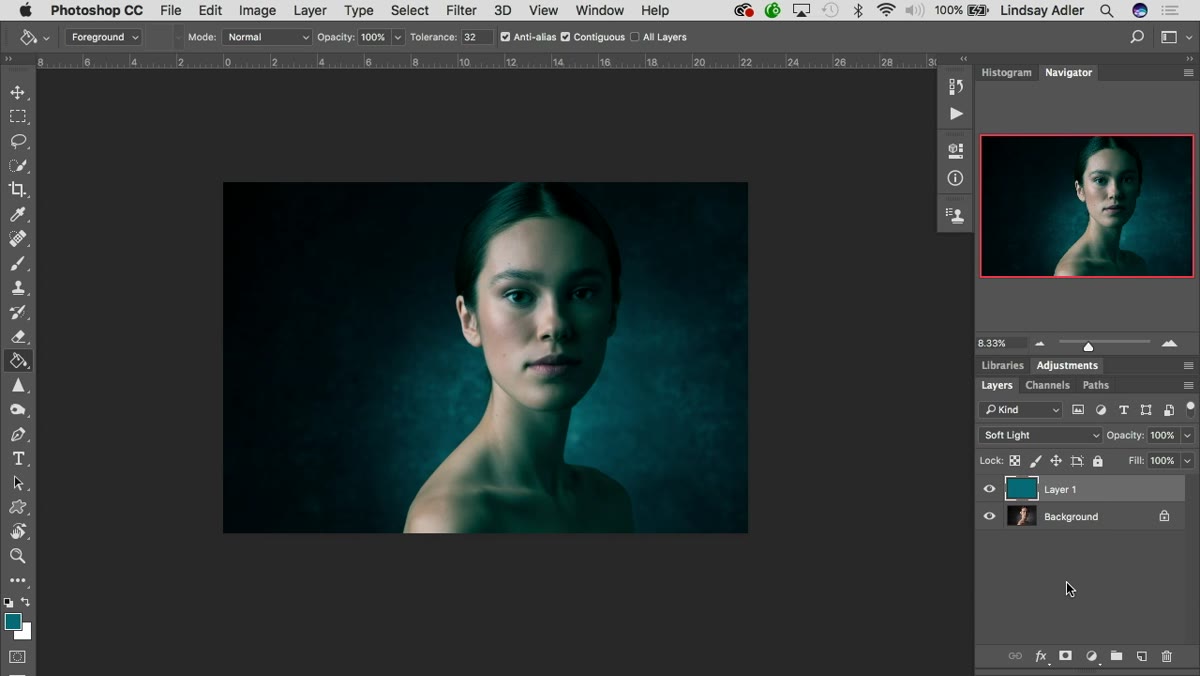Click the foreground color swatch
Viewport: 1200px width, 676px height.
(12, 621)
